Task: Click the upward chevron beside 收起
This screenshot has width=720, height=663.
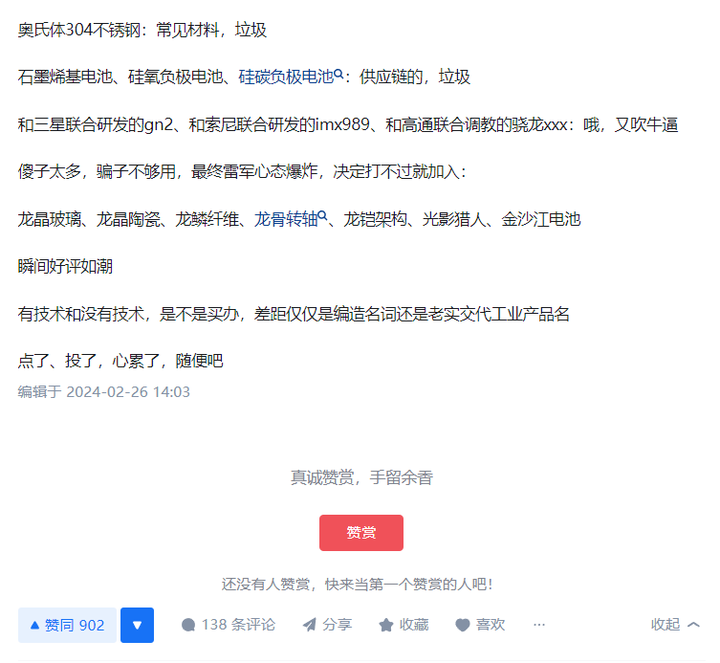Action: (x=693, y=624)
